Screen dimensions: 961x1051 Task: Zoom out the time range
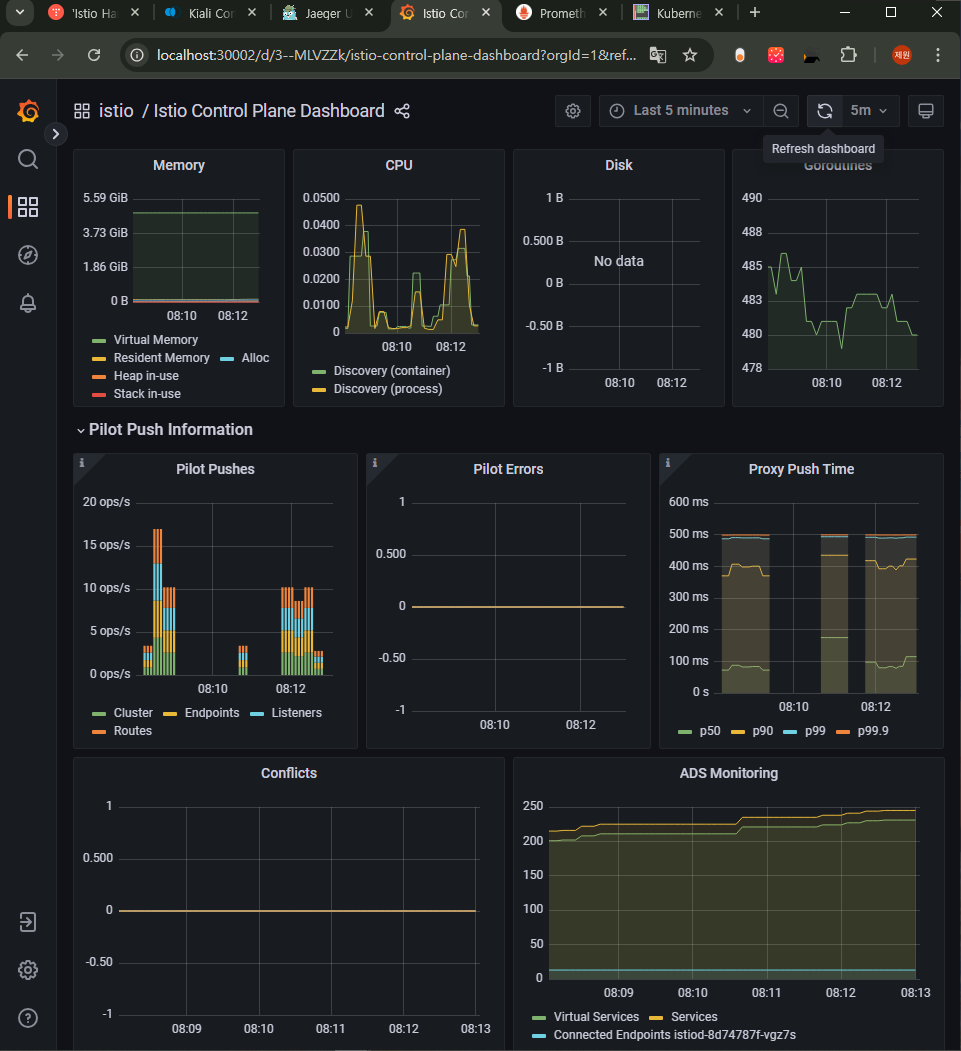click(781, 111)
